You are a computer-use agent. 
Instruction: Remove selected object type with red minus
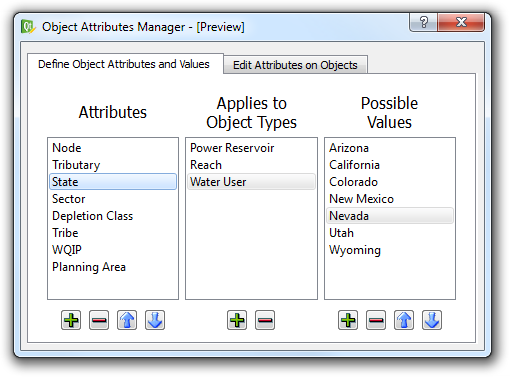[265, 320]
